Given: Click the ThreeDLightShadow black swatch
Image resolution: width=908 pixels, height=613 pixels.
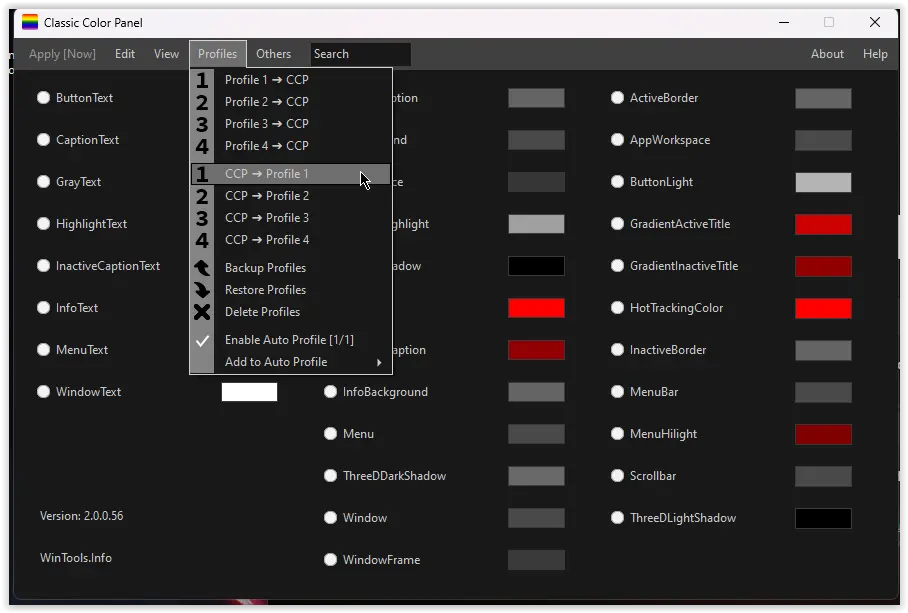Looking at the screenshot, I should pos(823,518).
